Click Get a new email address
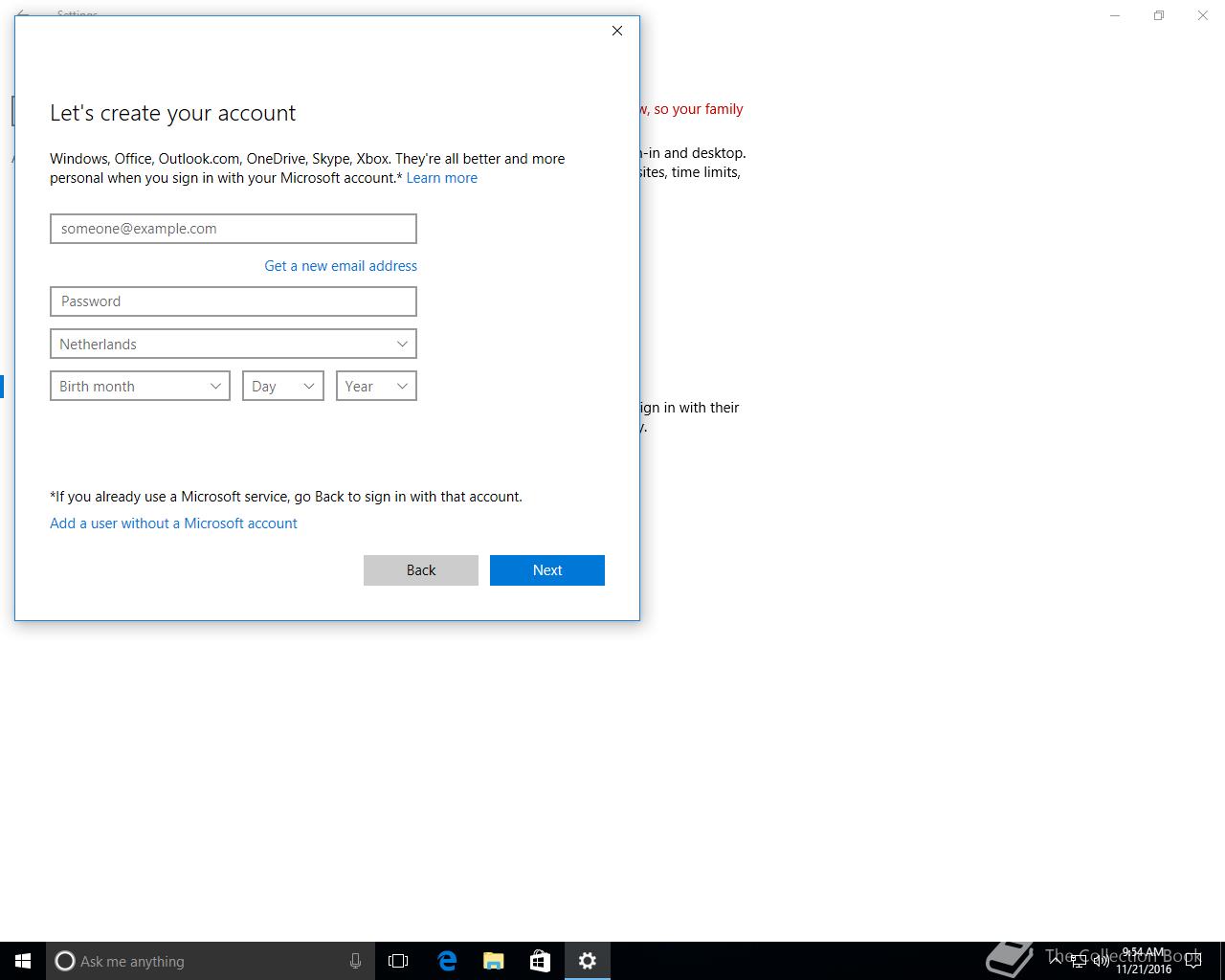The image size is (1225, 980). (341, 266)
